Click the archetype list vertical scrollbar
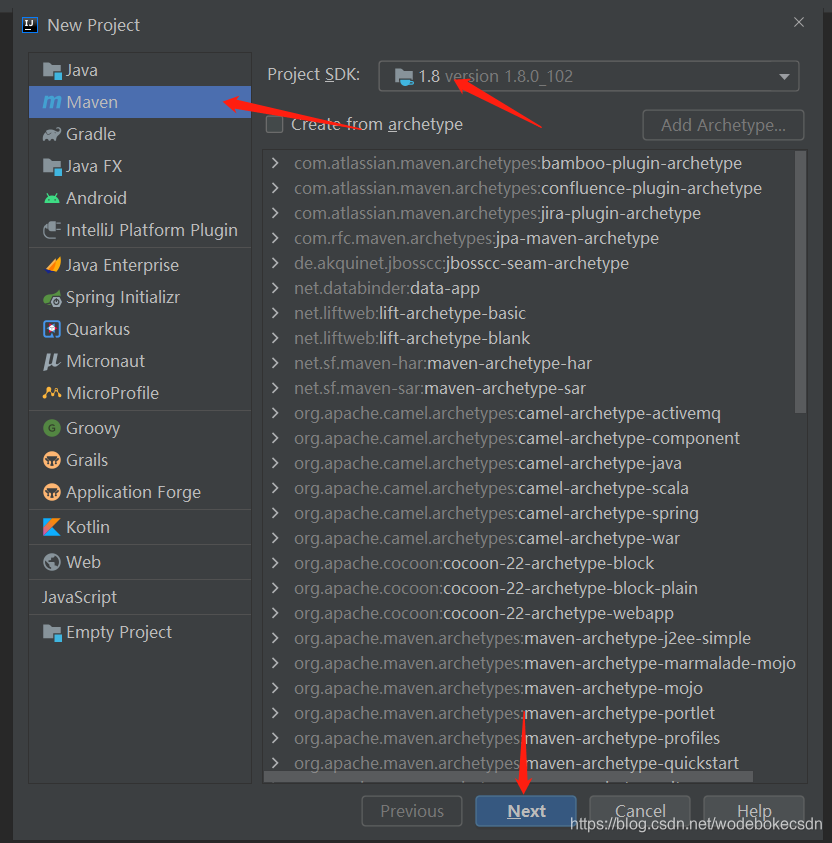Viewport: 832px width, 843px height. tap(800, 282)
